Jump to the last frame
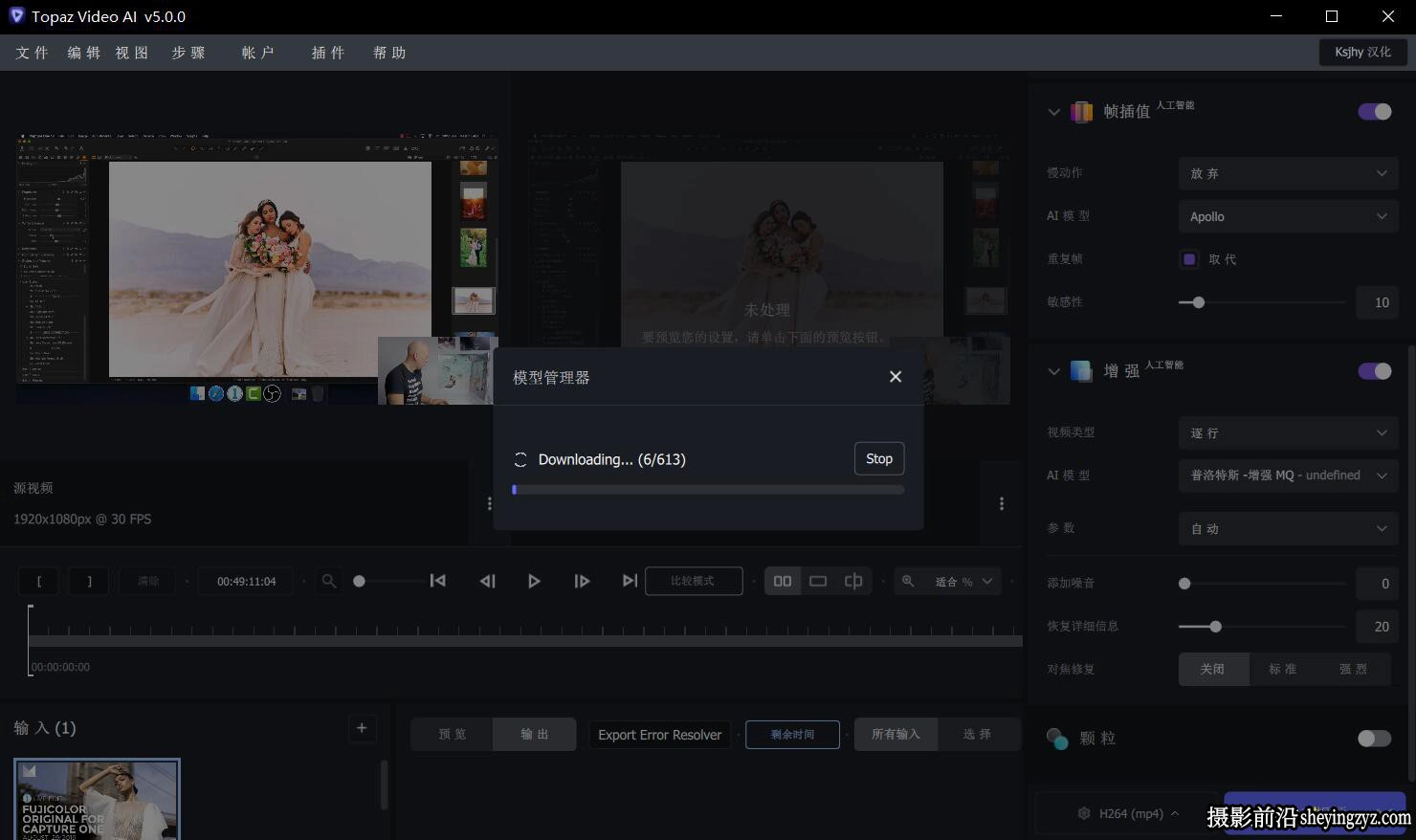 [630, 581]
